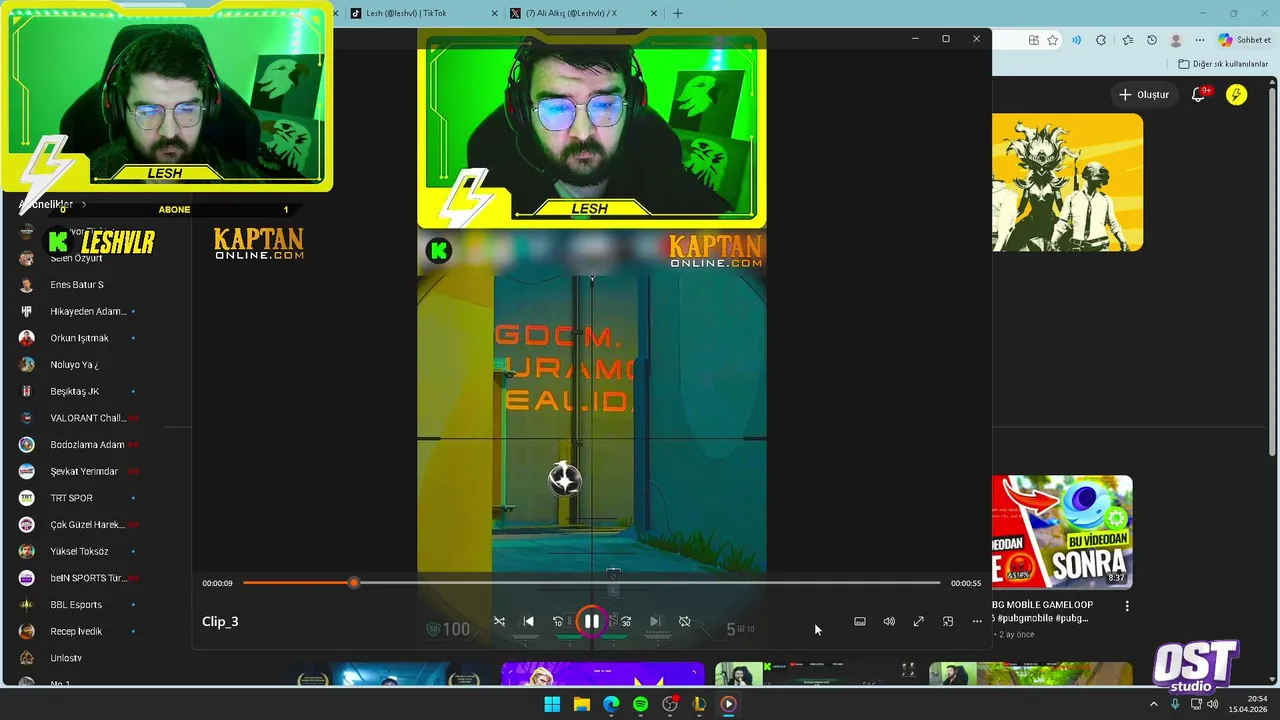
Task: Click the browser vertical scrollbar
Action: pyautogui.click(x=1273, y=270)
